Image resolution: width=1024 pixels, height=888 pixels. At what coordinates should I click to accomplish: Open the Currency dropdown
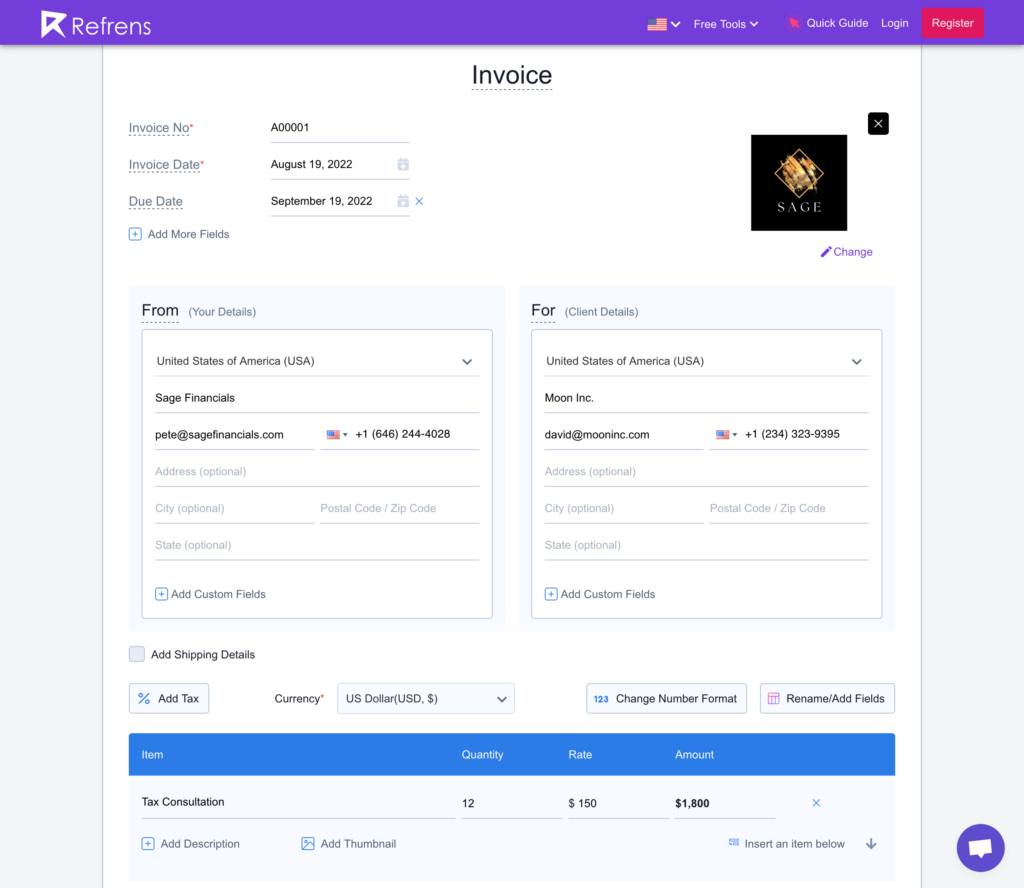(425, 698)
